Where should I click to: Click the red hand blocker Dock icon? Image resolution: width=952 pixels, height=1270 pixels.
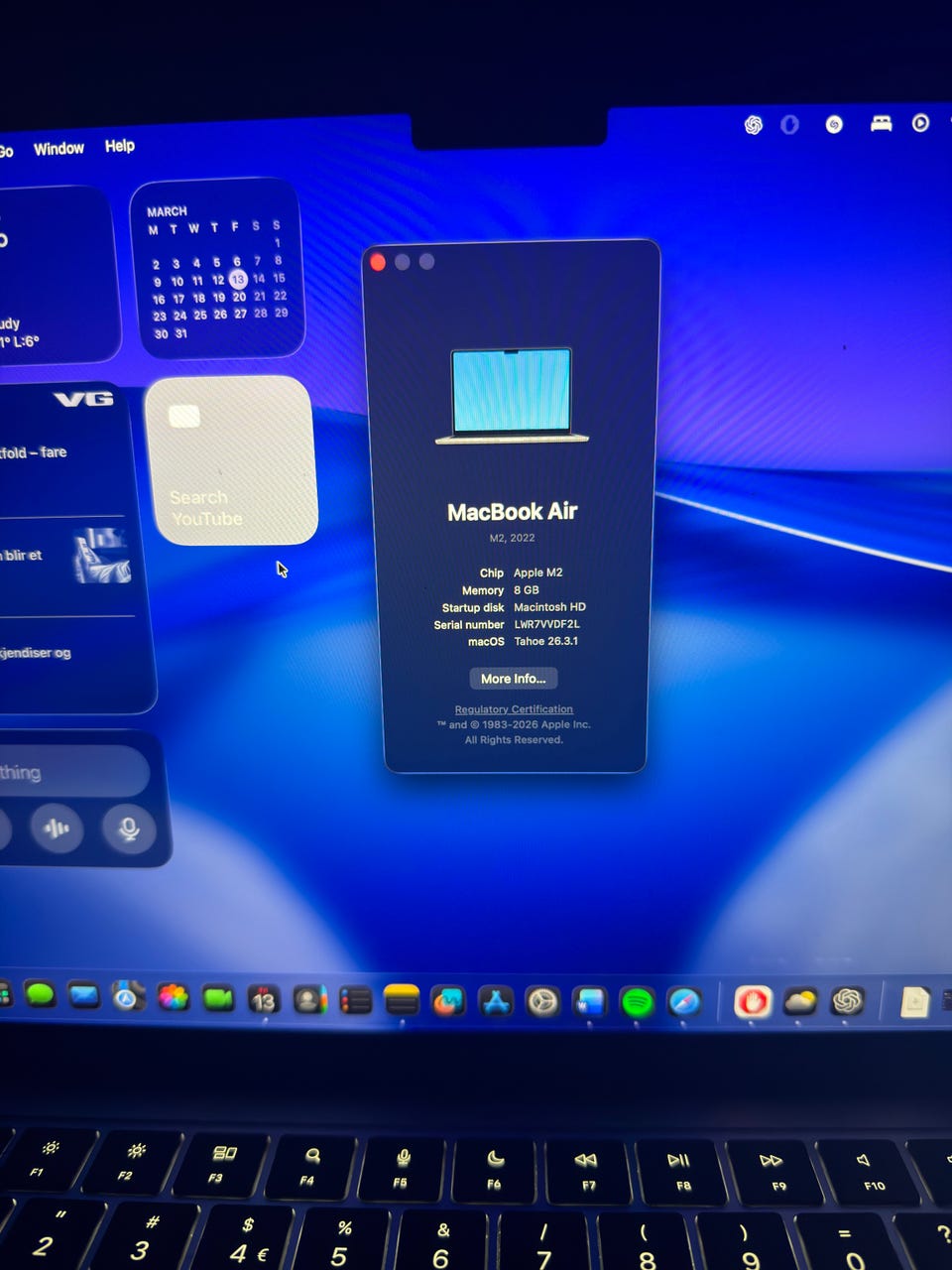point(753,1002)
